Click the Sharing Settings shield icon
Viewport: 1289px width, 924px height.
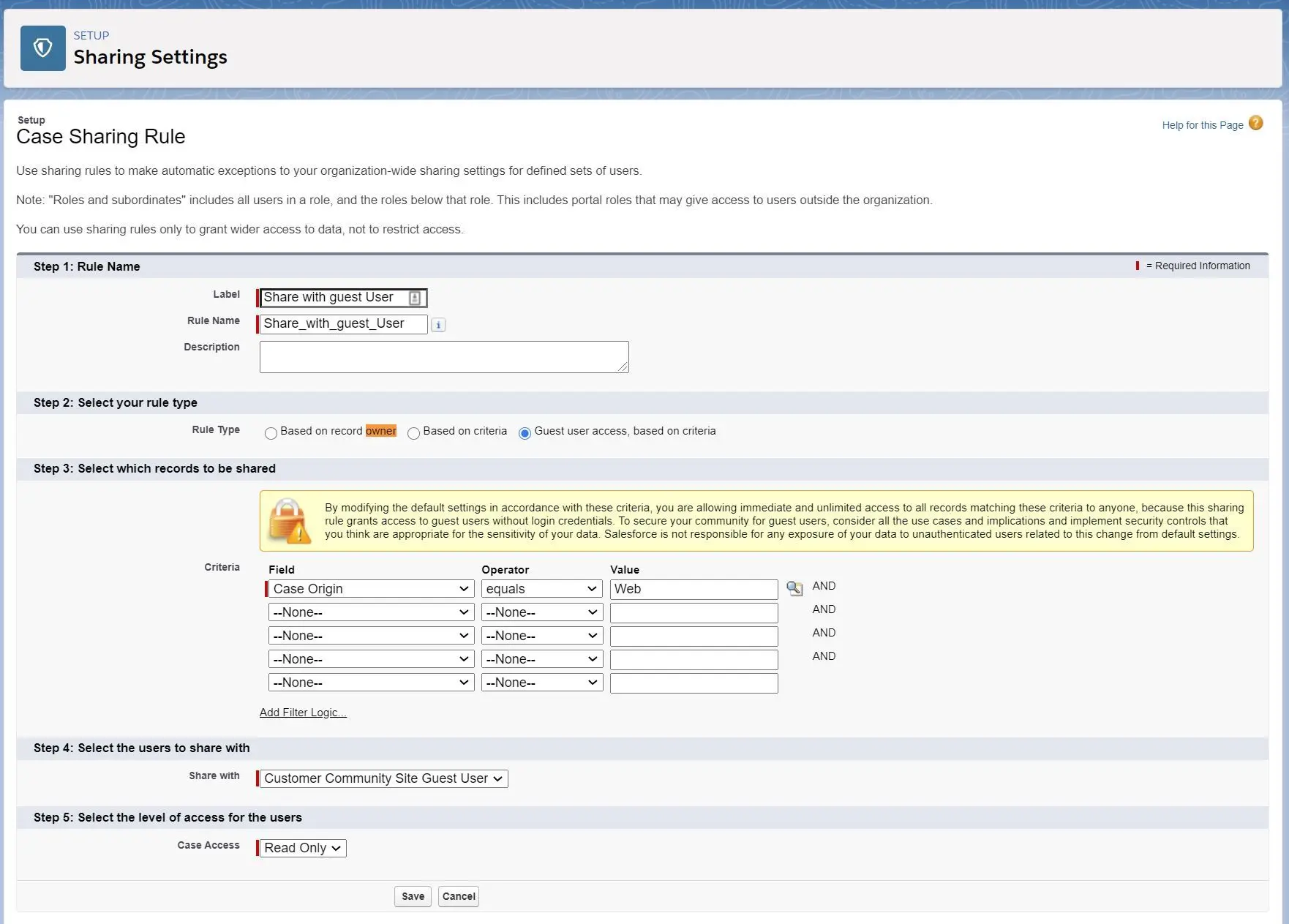(43, 48)
